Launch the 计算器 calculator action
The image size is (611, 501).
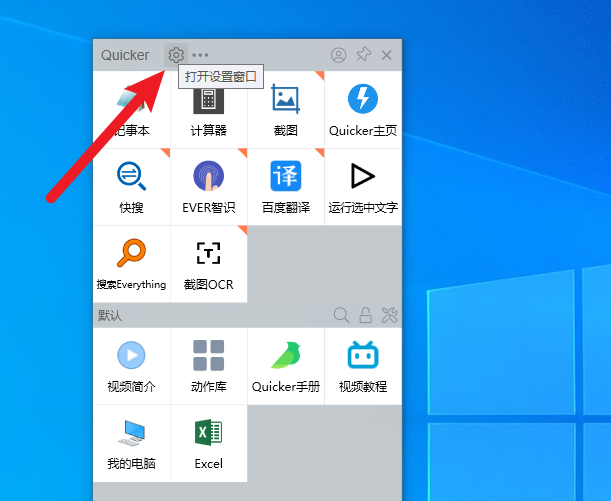209,109
